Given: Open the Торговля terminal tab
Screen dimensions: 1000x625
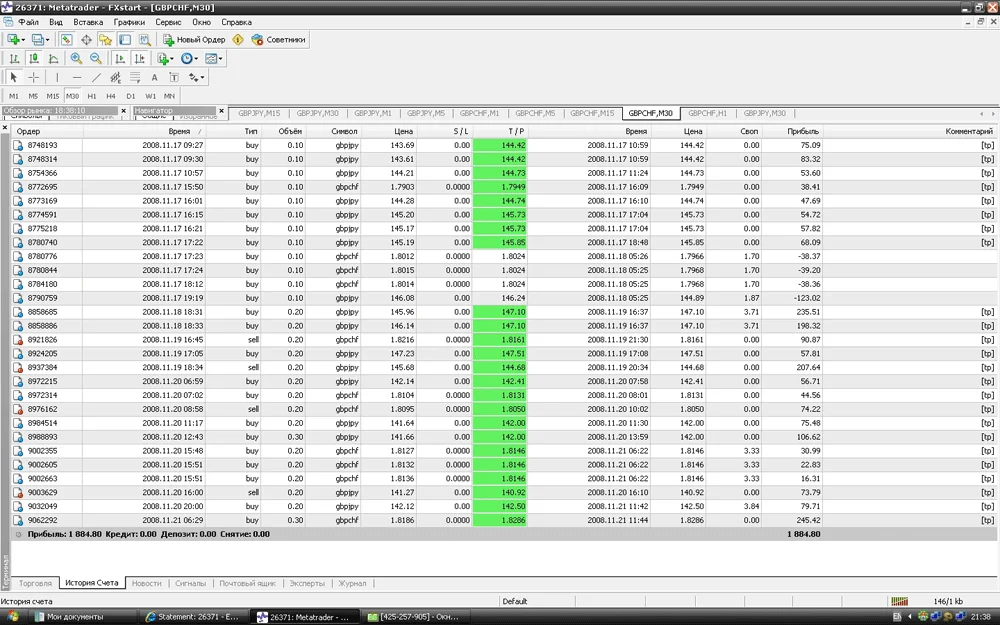Looking at the screenshot, I should (34, 583).
